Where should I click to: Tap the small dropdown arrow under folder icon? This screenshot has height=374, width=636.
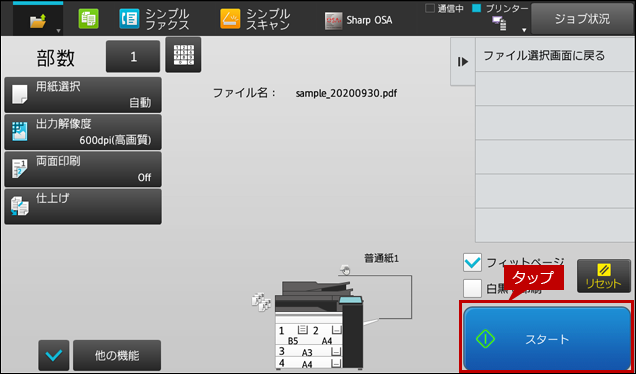pyautogui.click(x=58, y=31)
